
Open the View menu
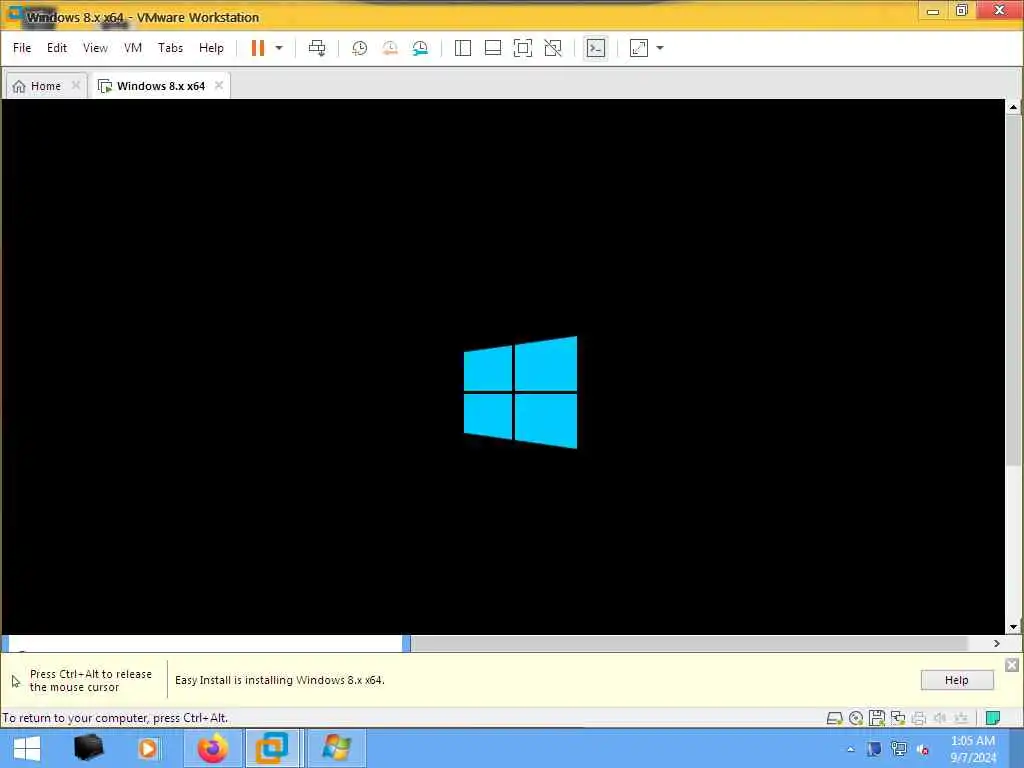95,48
